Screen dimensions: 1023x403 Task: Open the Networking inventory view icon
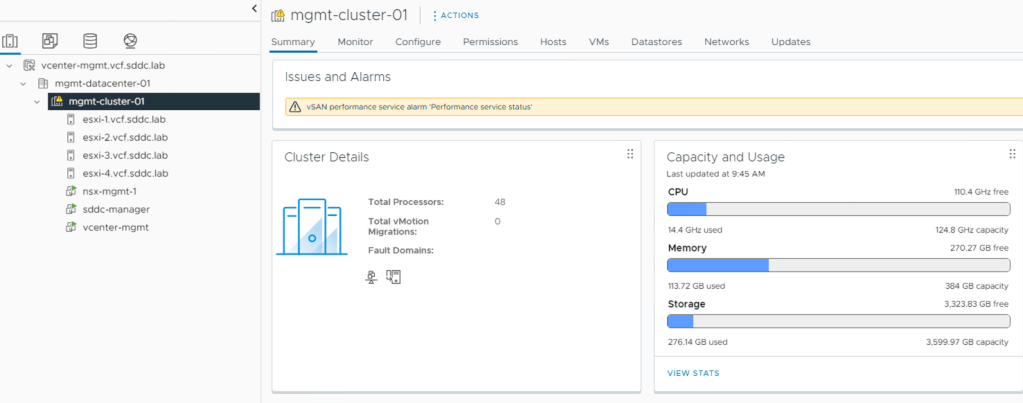pyautogui.click(x=130, y=41)
